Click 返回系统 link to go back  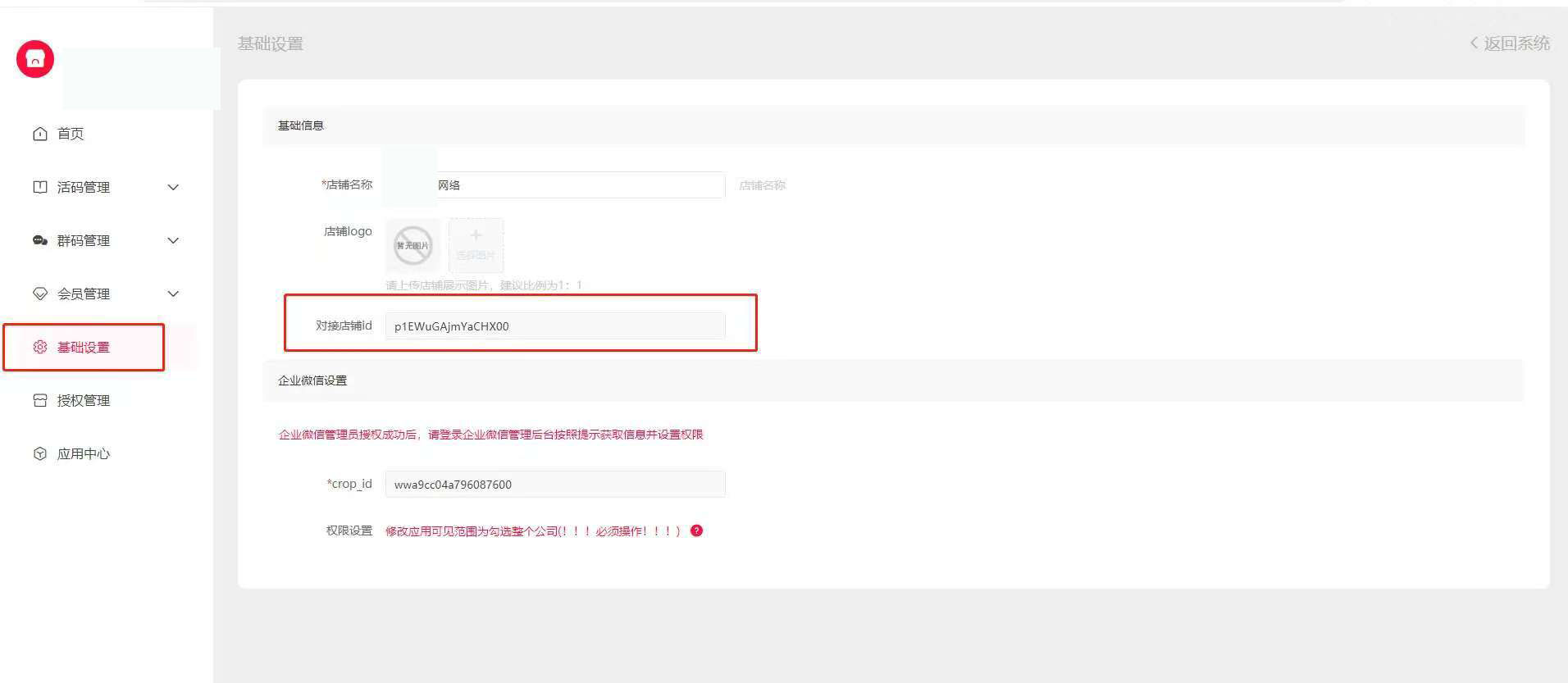tap(1510, 43)
